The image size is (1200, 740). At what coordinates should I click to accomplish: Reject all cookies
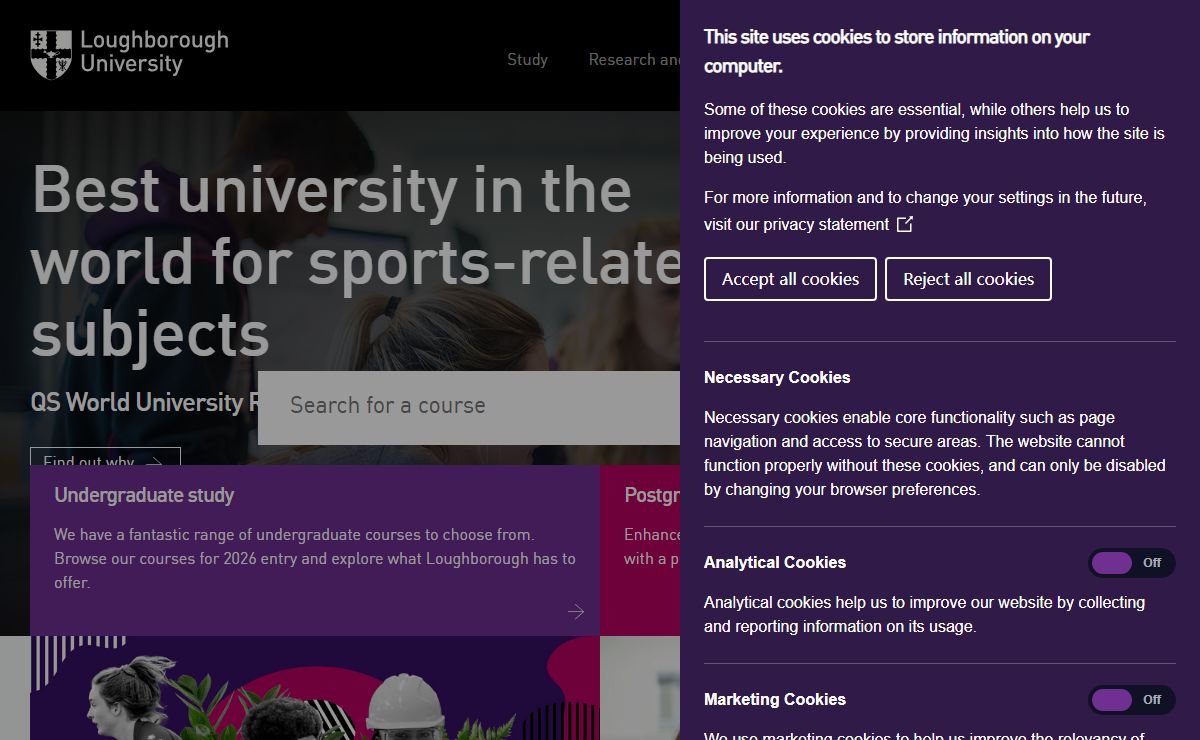click(968, 279)
